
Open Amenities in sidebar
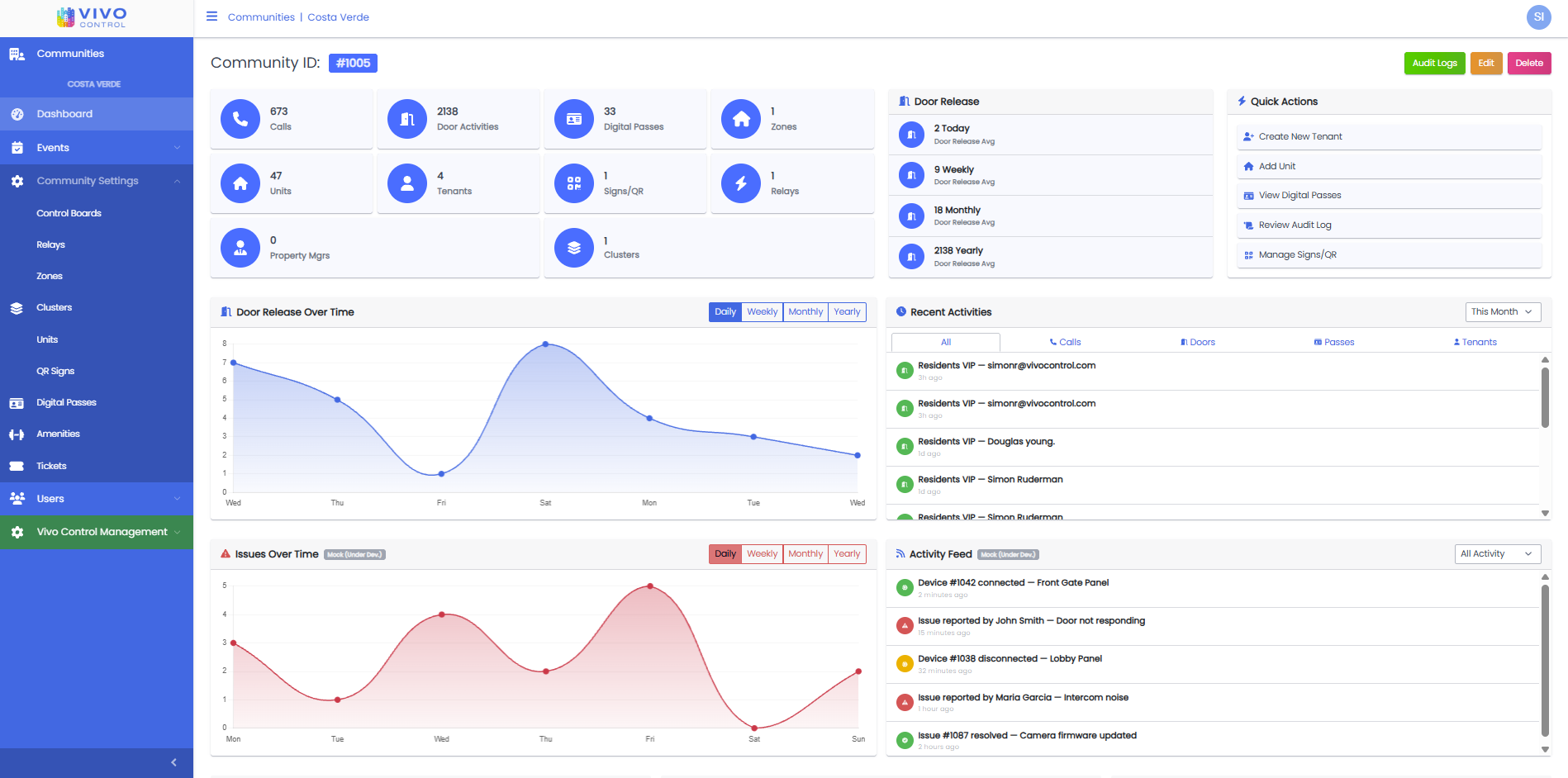coord(58,434)
